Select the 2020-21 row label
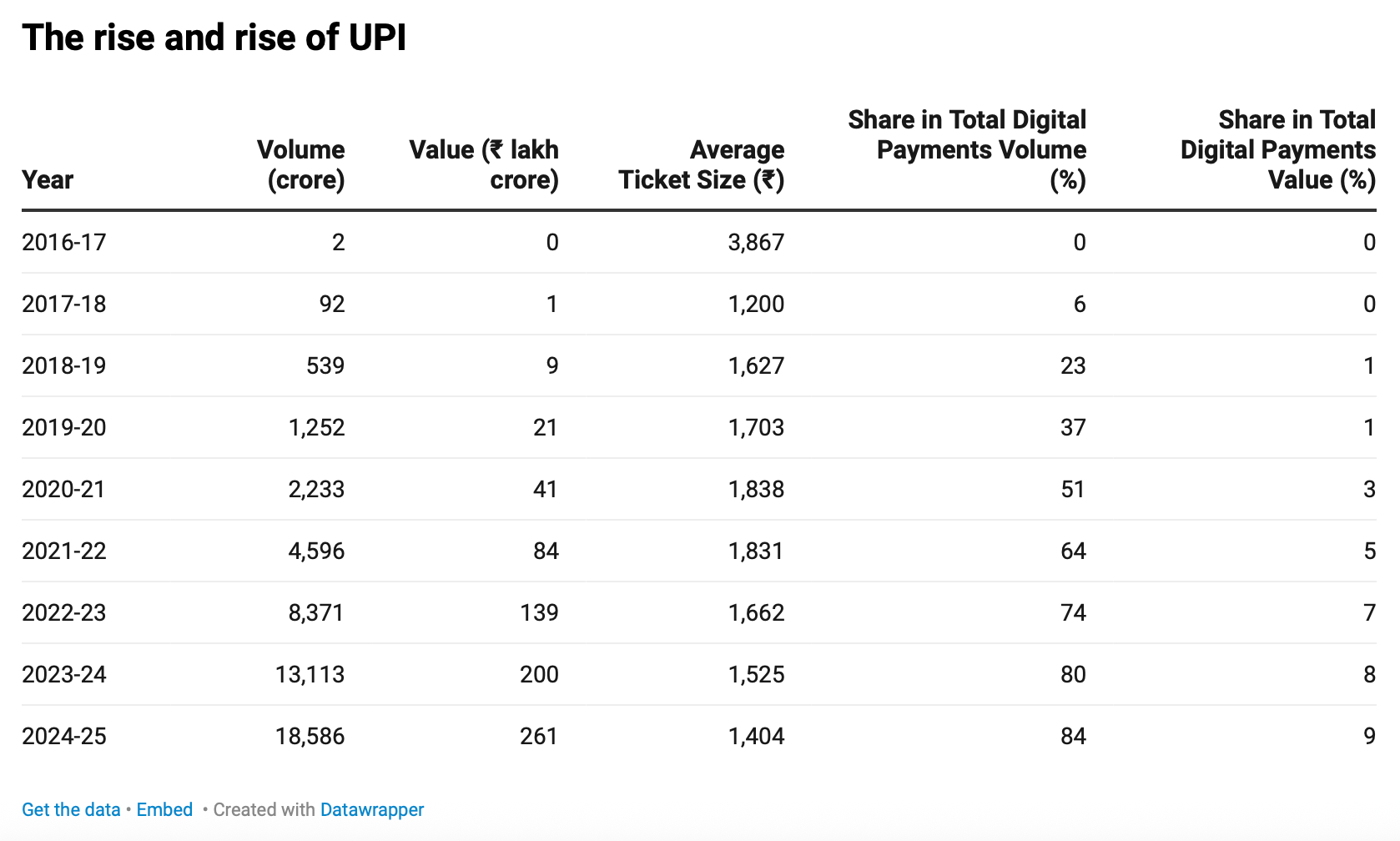Image resolution: width=1400 pixels, height=841 pixels. pyautogui.click(x=64, y=489)
